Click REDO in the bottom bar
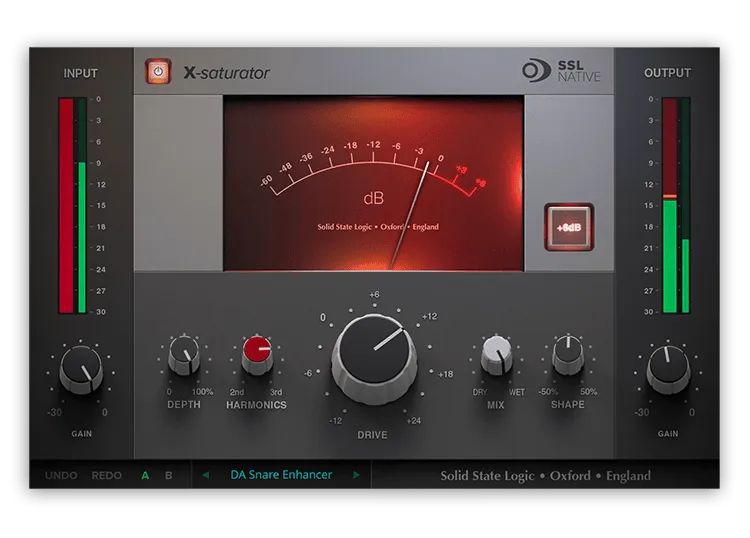Viewport: 750px width, 538px height. coord(106,475)
